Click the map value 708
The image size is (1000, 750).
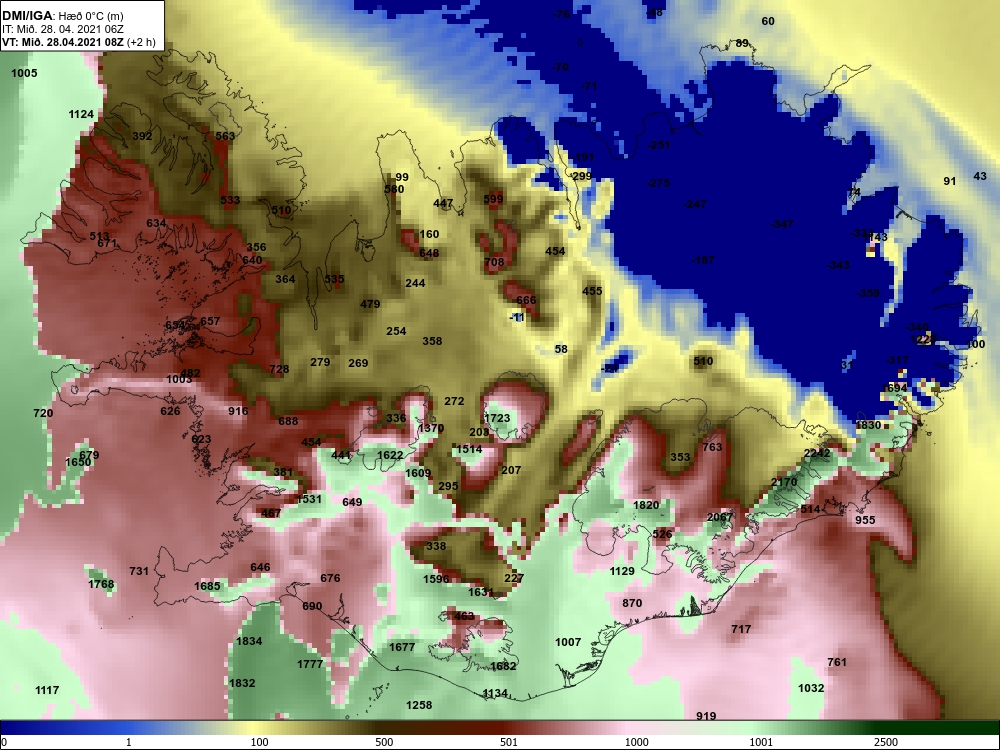tap(494, 262)
